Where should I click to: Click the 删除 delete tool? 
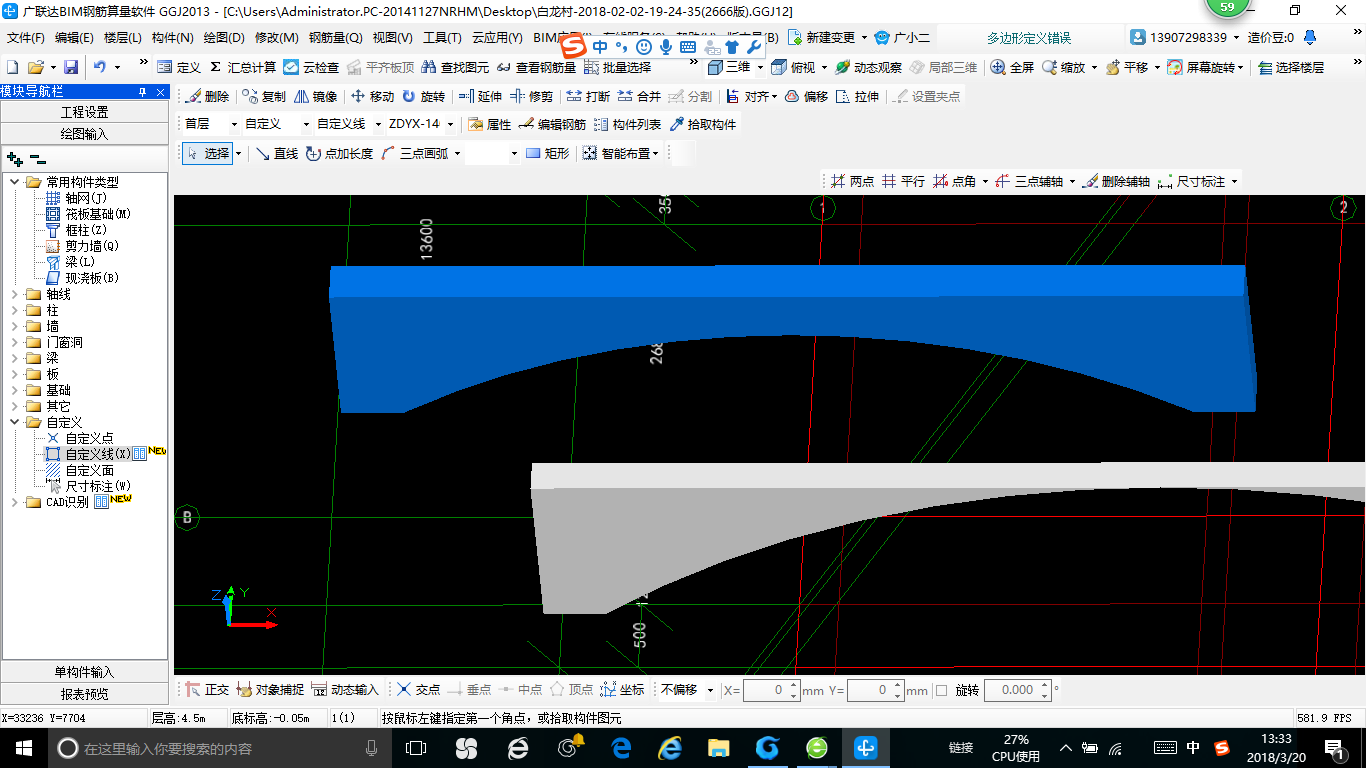[207, 96]
